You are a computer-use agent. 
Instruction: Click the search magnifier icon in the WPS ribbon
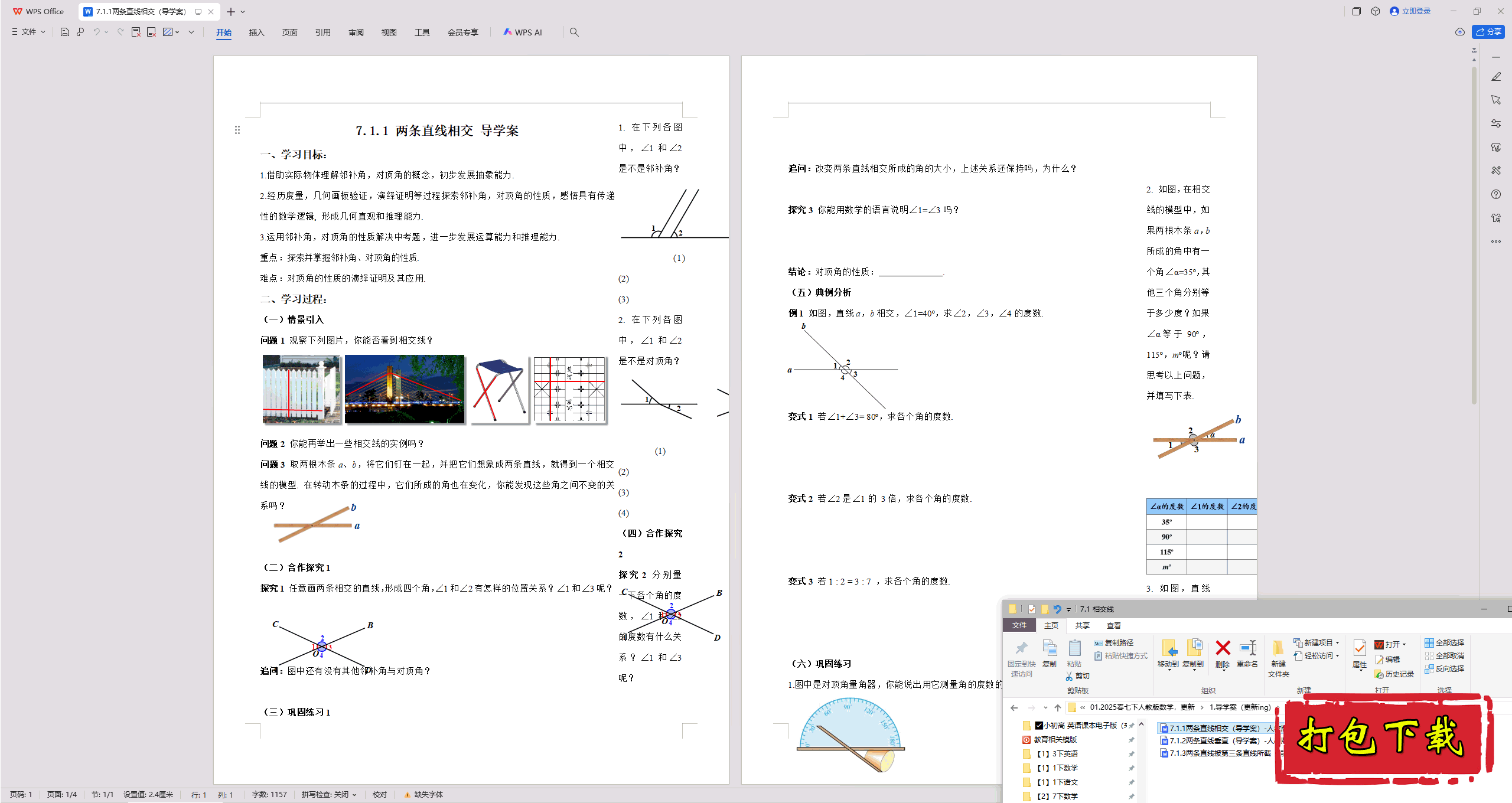click(x=574, y=32)
